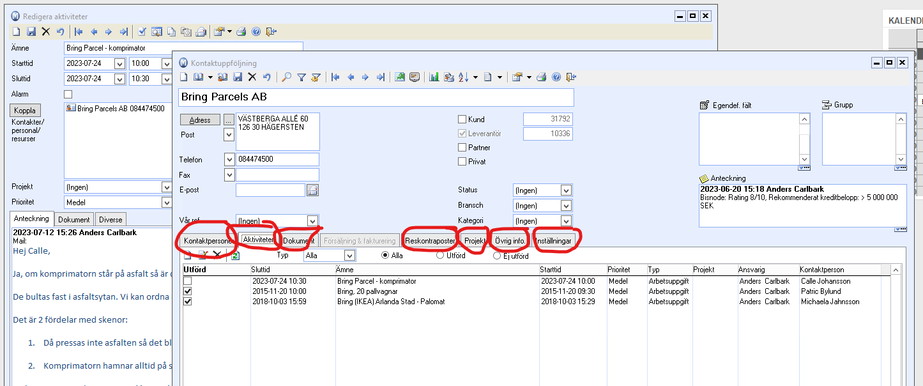Screen dimensions: 923x386
Task: Click the delete X icon in Redigera aktiviteter toolbar
Action: click(x=46, y=32)
